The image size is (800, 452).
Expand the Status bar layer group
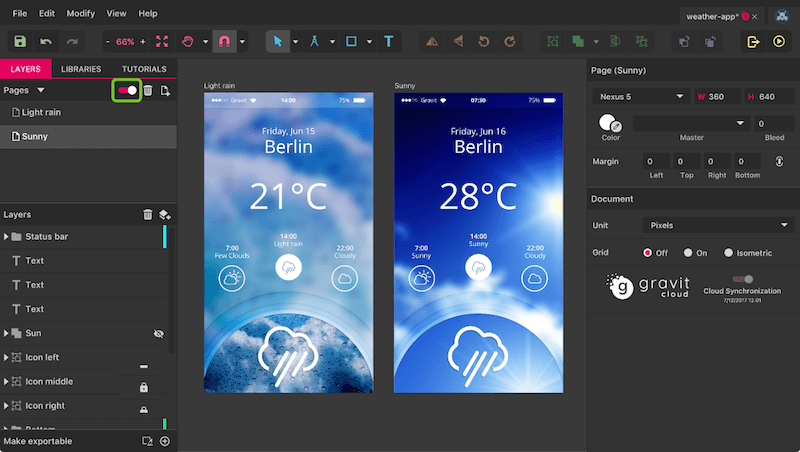(8, 237)
